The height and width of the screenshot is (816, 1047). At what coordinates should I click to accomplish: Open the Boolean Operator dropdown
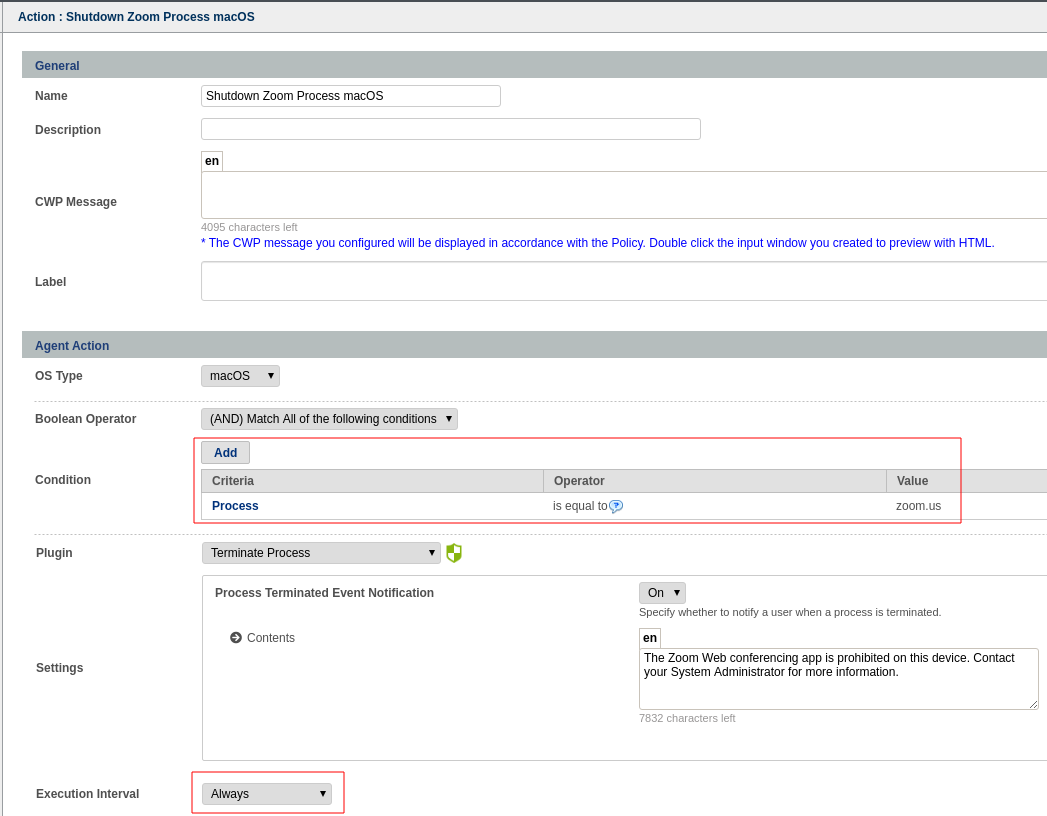pyautogui.click(x=329, y=419)
